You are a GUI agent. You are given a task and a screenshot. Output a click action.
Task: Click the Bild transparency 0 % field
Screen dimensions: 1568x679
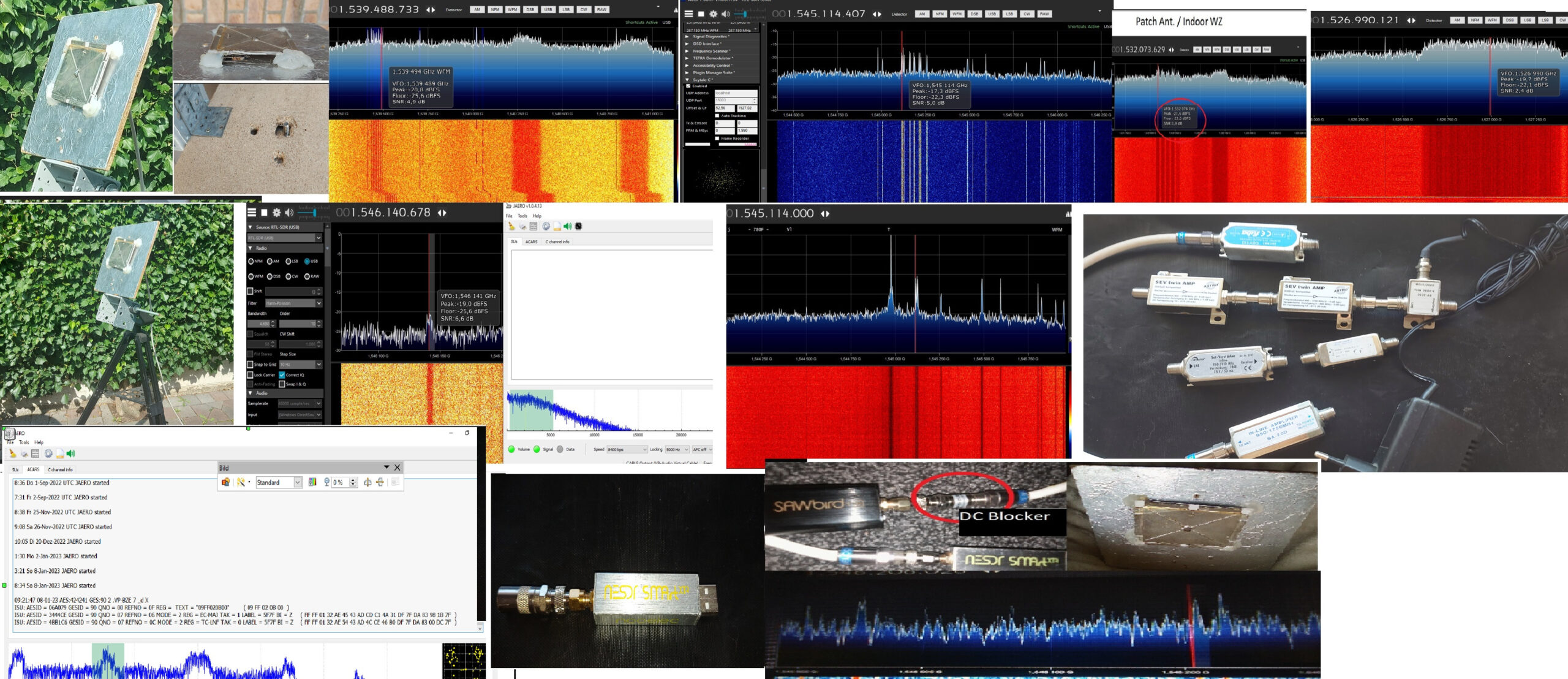(338, 482)
